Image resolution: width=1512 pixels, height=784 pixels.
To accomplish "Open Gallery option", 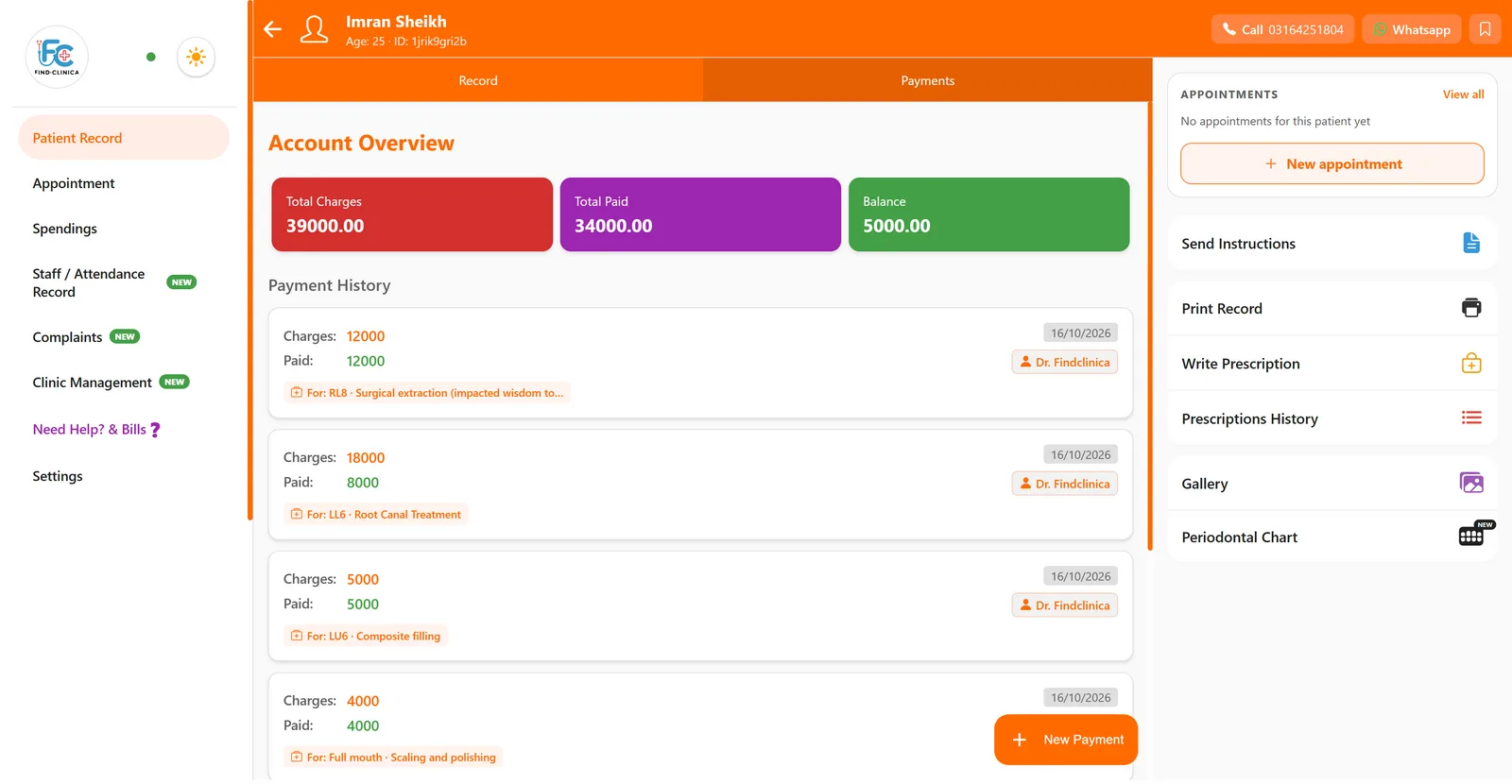I will click(1332, 484).
